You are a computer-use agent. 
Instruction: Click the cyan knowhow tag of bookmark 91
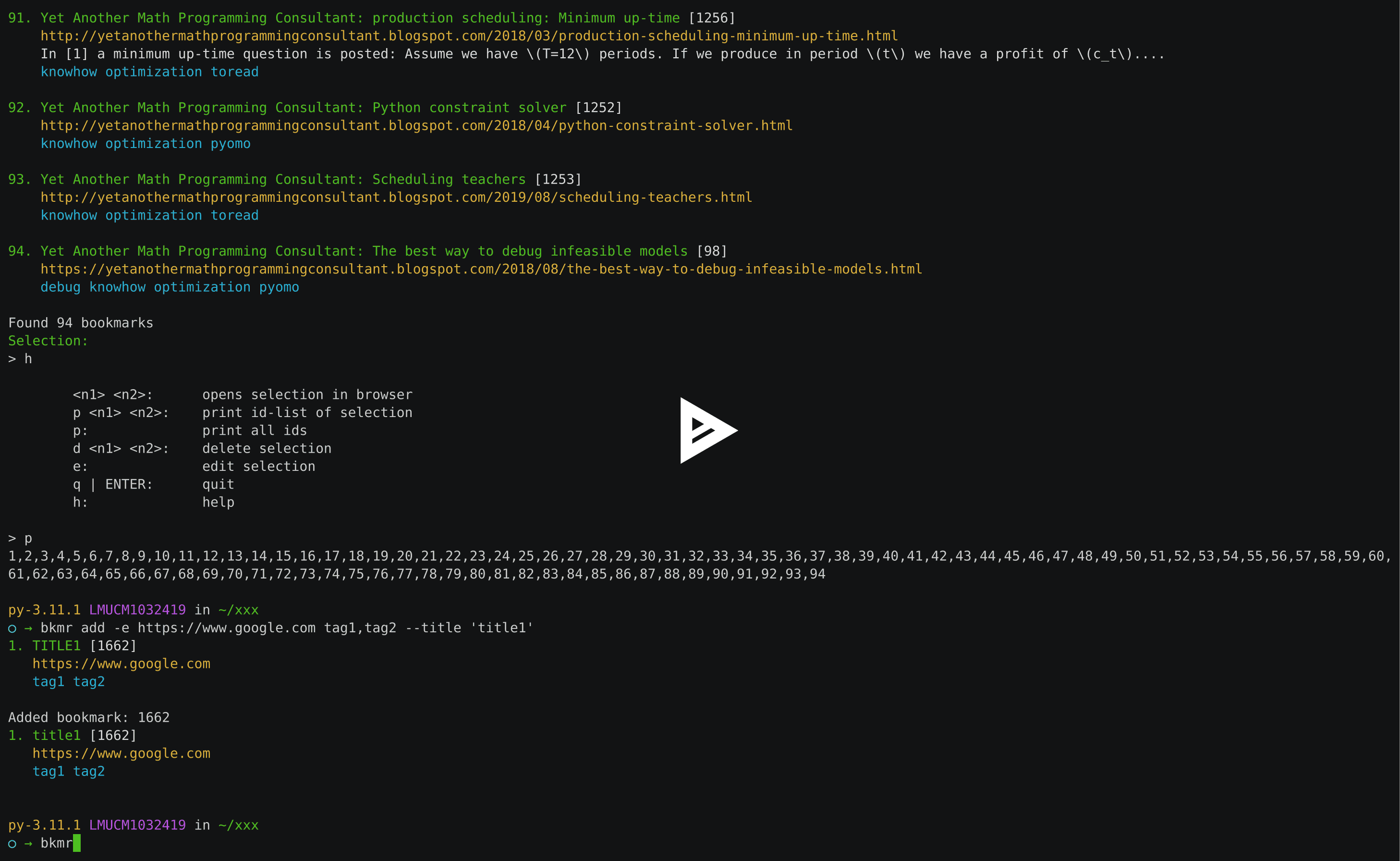(x=70, y=72)
